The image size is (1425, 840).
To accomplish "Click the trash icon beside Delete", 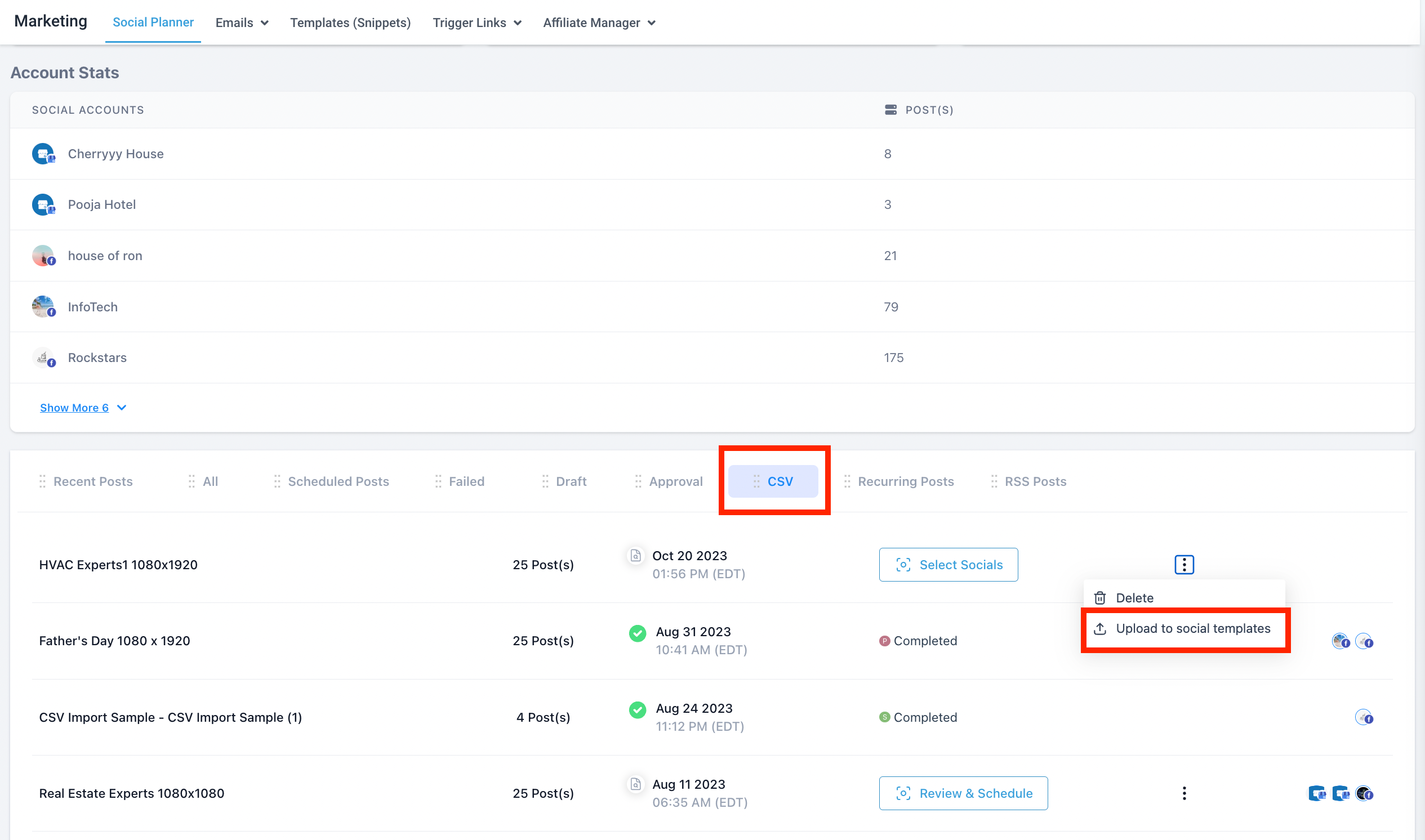I will tap(1100, 598).
